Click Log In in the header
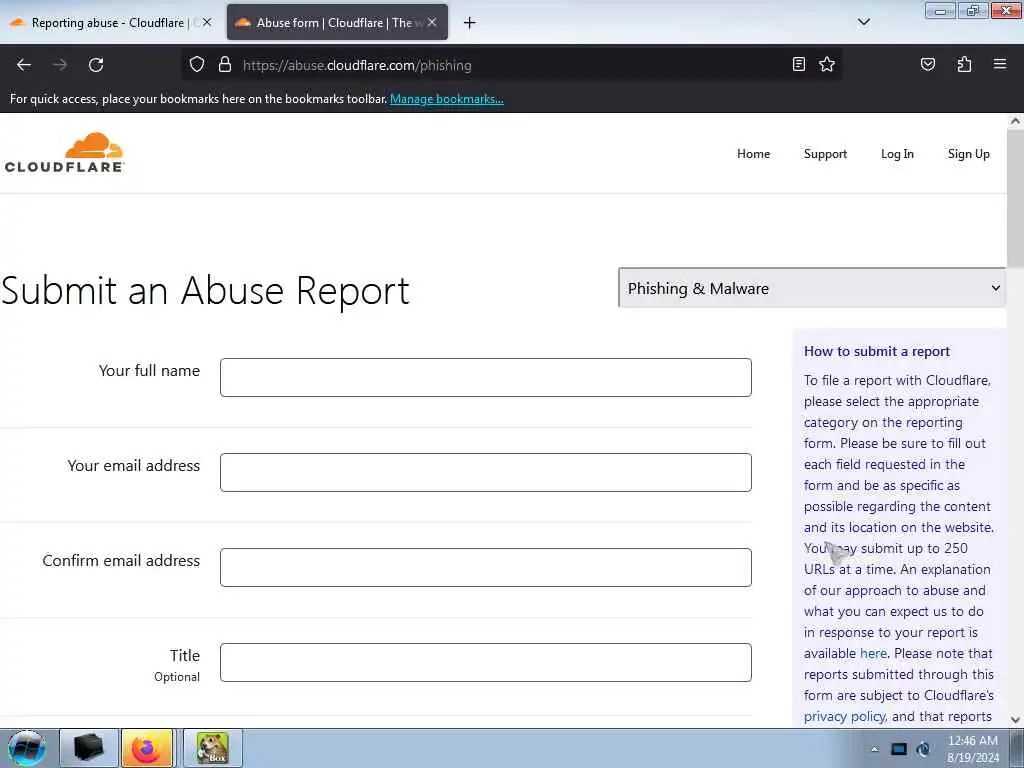The image size is (1024, 768). click(x=897, y=154)
